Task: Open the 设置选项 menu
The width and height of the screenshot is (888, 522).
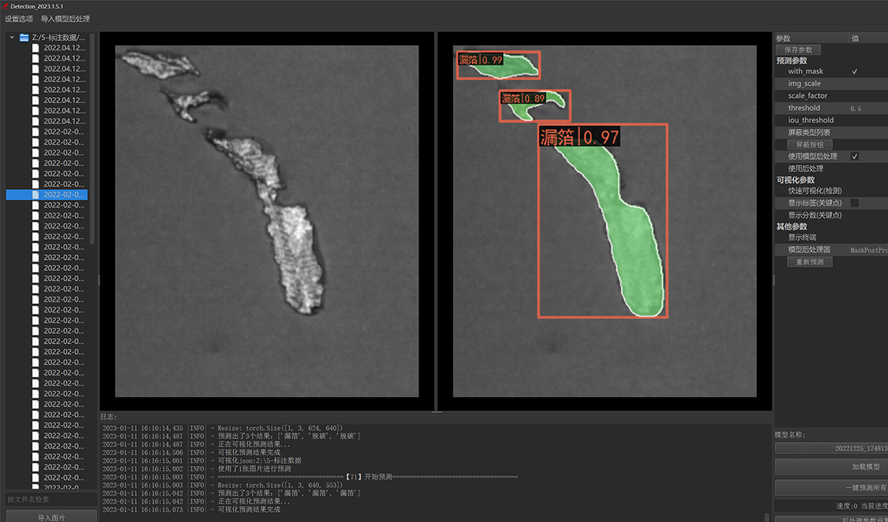Action: click(x=18, y=19)
